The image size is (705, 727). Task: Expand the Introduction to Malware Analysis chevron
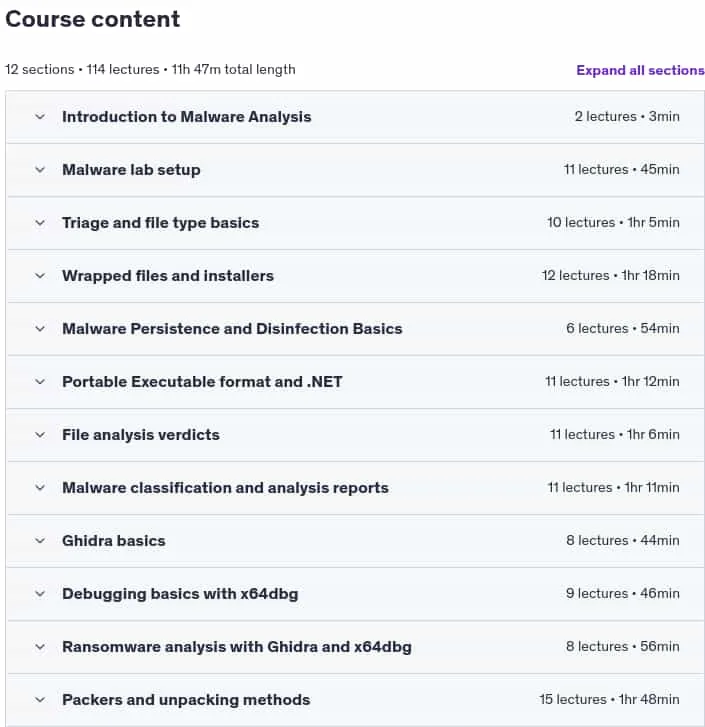40,117
